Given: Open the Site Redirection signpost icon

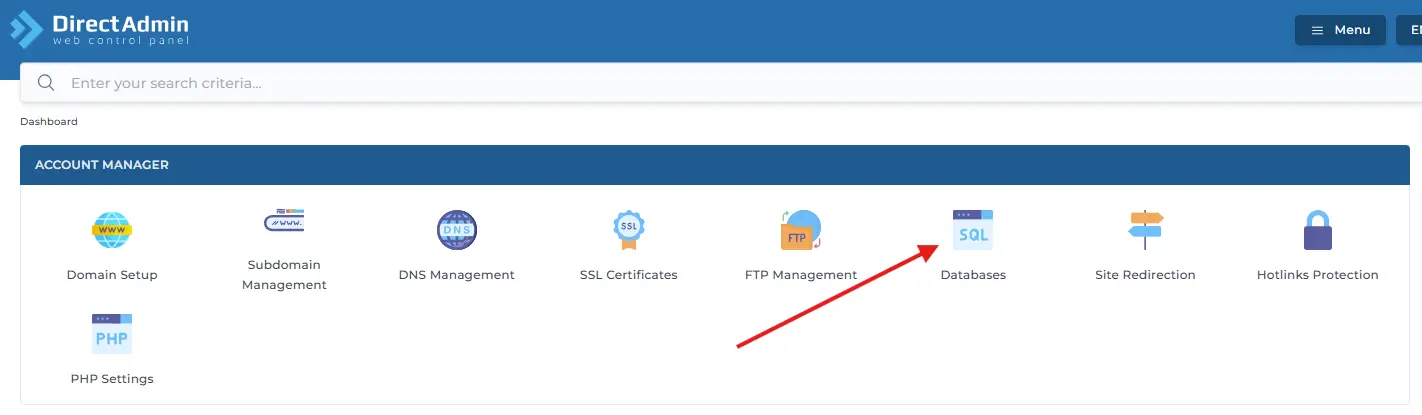Looking at the screenshot, I should pos(1145,231).
